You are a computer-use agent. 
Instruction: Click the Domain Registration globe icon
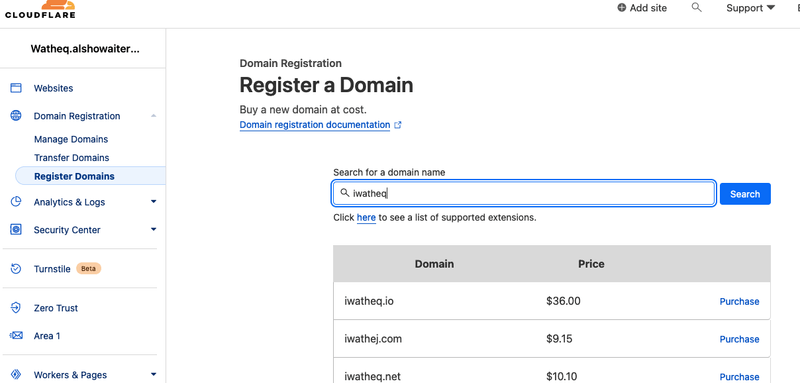16,116
